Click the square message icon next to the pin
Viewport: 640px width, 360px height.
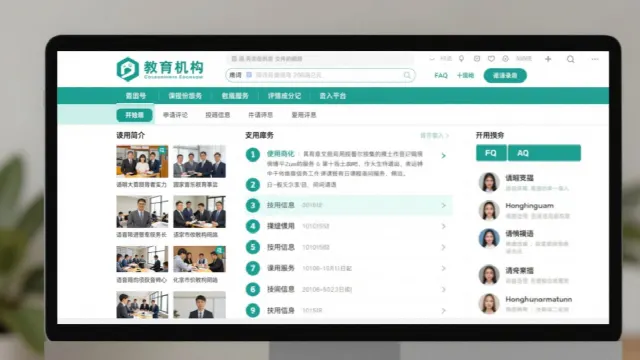click(x=476, y=59)
